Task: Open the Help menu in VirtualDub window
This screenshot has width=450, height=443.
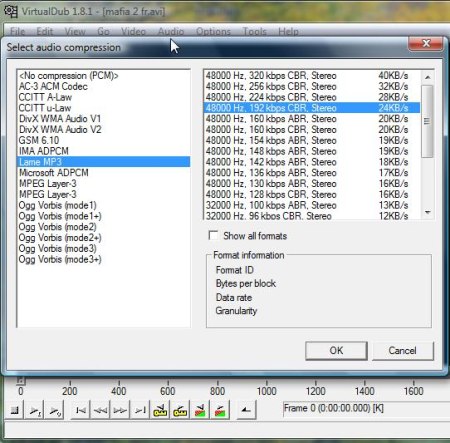Action: pos(288,32)
